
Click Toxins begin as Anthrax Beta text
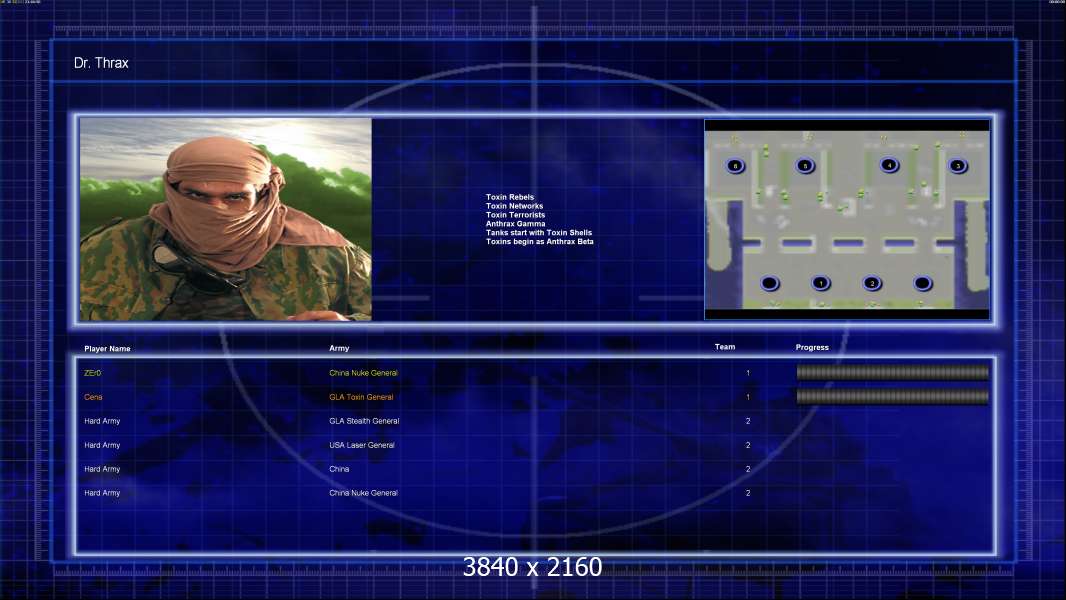pyautogui.click(x=540, y=241)
